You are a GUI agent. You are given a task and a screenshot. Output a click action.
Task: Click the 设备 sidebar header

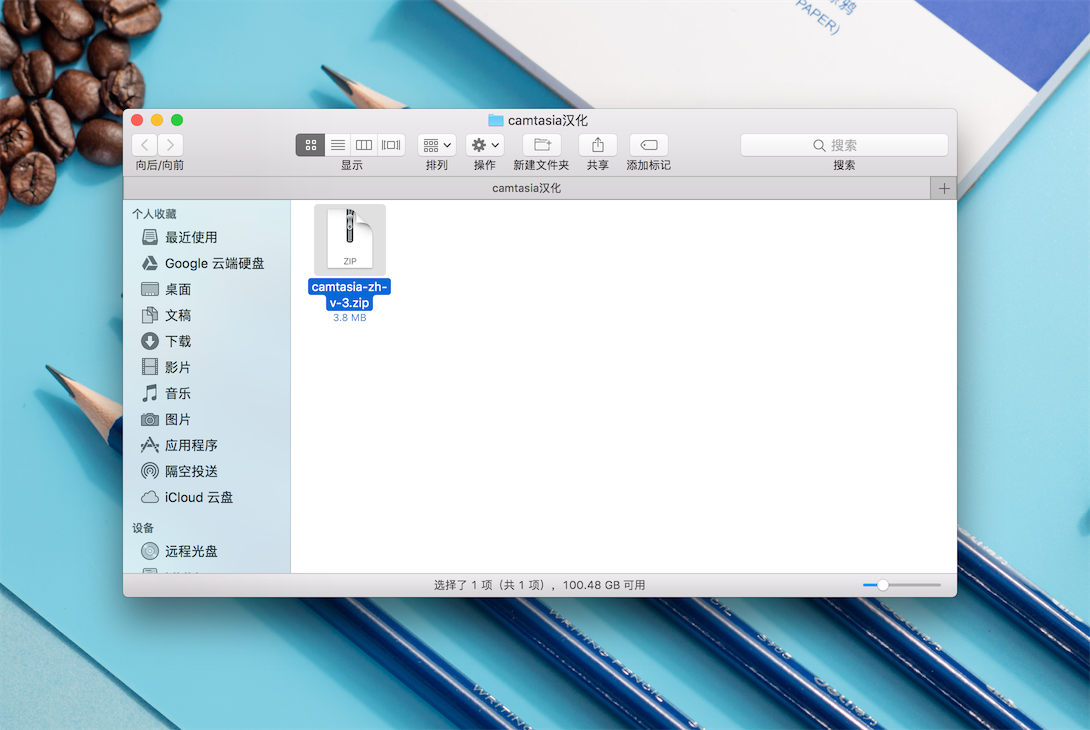coord(143,528)
